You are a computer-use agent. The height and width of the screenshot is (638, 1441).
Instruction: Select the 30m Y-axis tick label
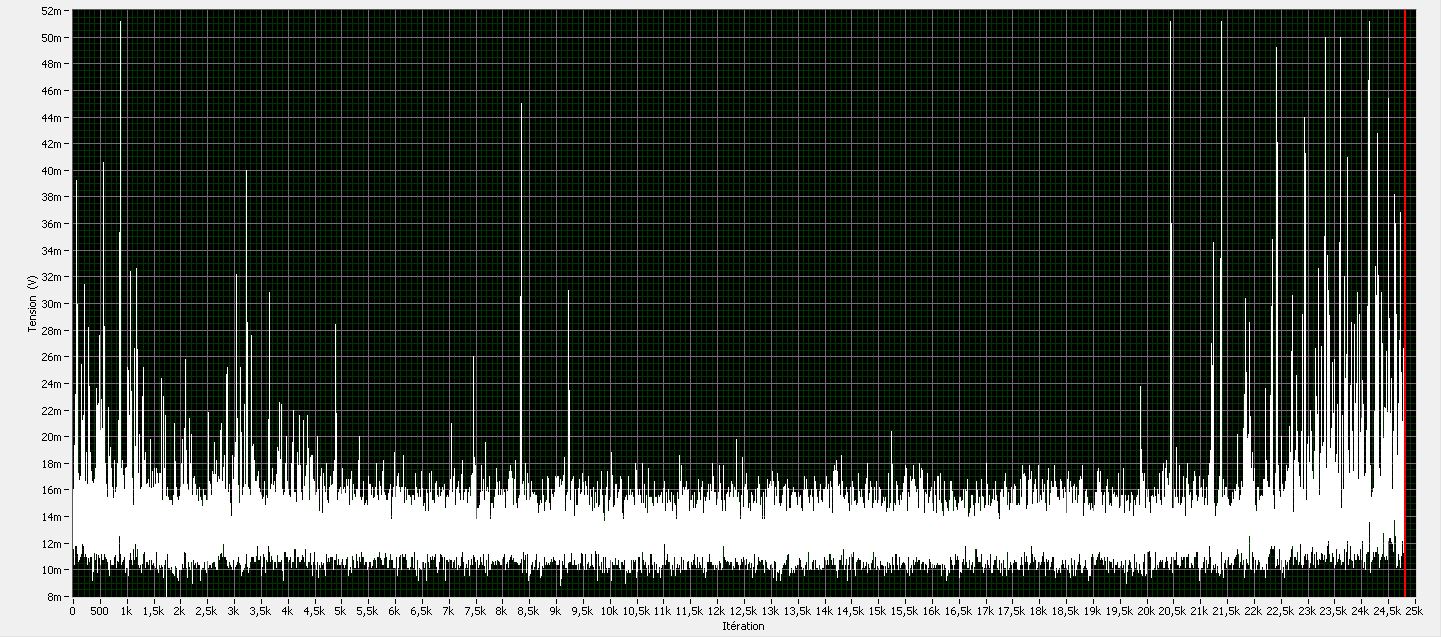pos(55,304)
